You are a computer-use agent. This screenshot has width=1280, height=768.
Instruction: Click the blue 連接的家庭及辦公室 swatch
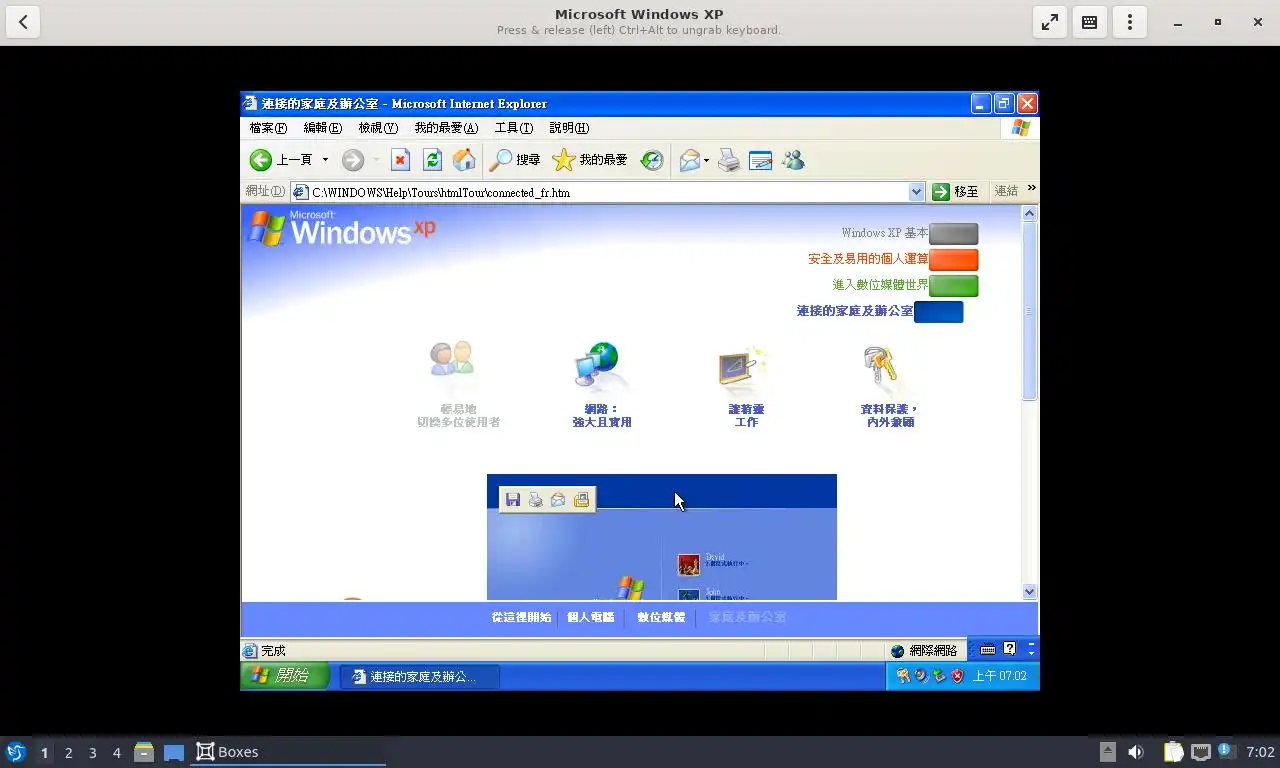(938, 312)
